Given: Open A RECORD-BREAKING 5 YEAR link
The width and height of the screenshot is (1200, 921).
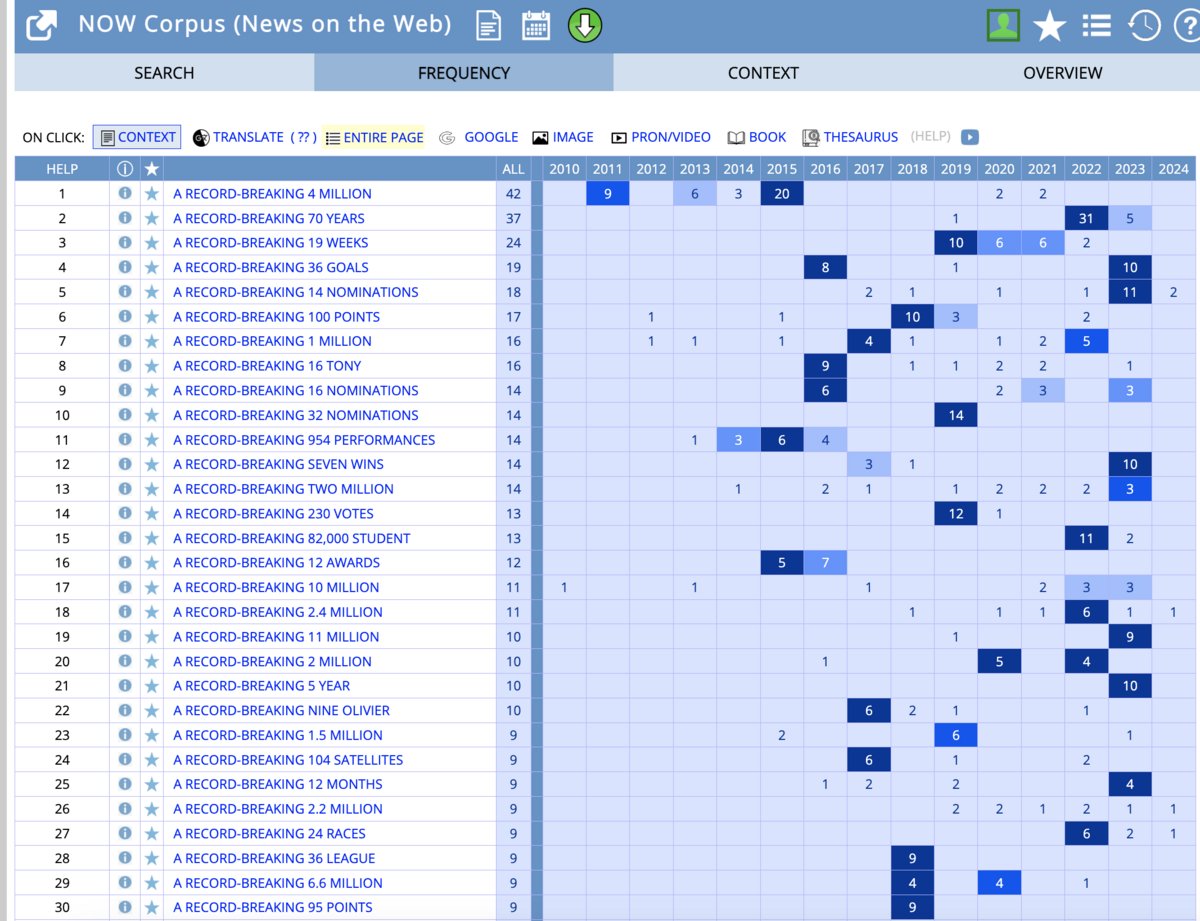Looking at the screenshot, I should click(262, 686).
